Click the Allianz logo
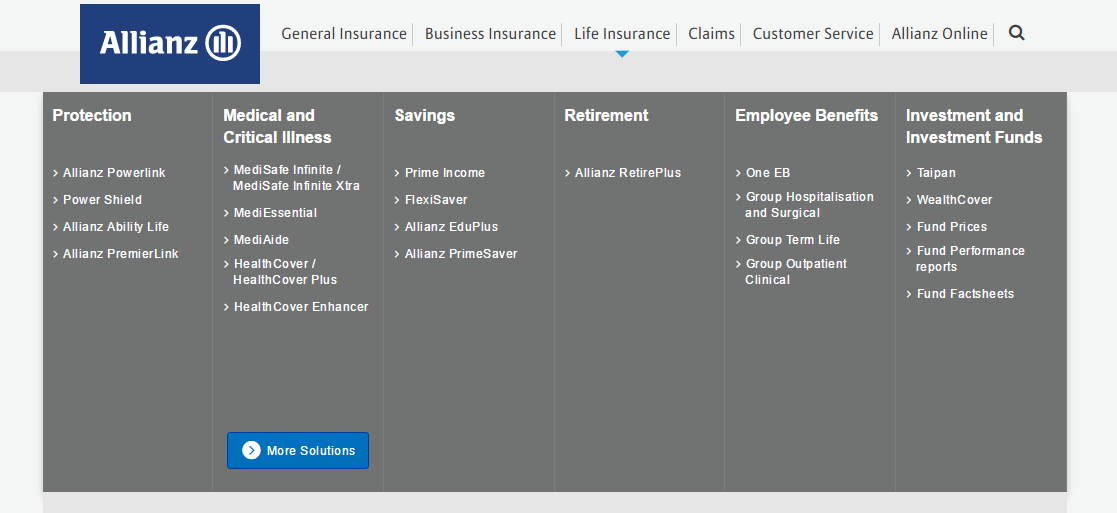The height and width of the screenshot is (513, 1117). (170, 44)
